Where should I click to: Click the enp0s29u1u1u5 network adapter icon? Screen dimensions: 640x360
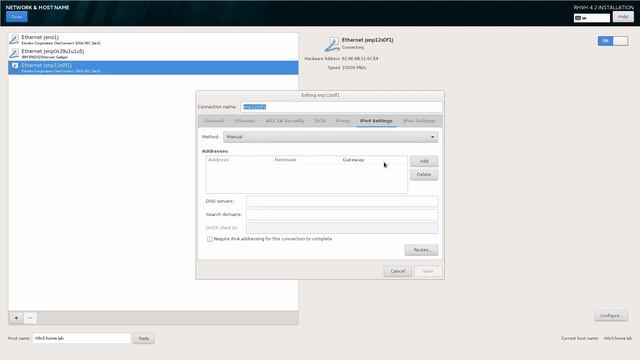click(x=14, y=53)
